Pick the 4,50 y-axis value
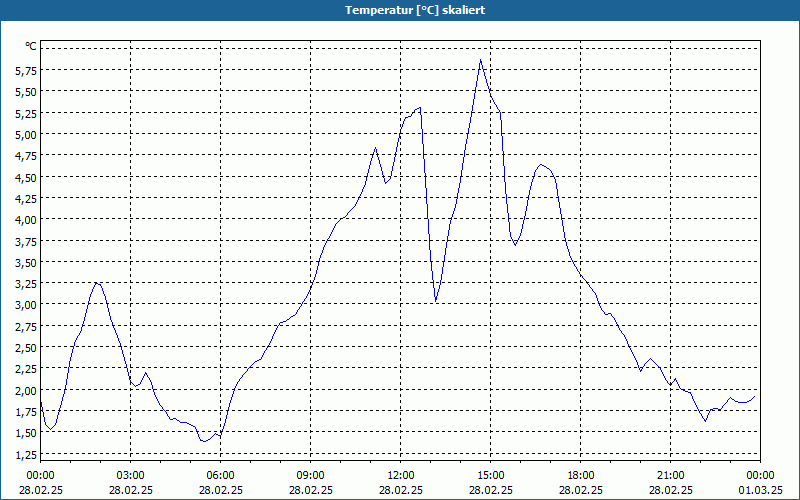Viewport: 800px width, 500px height. pyautogui.click(x=26, y=177)
